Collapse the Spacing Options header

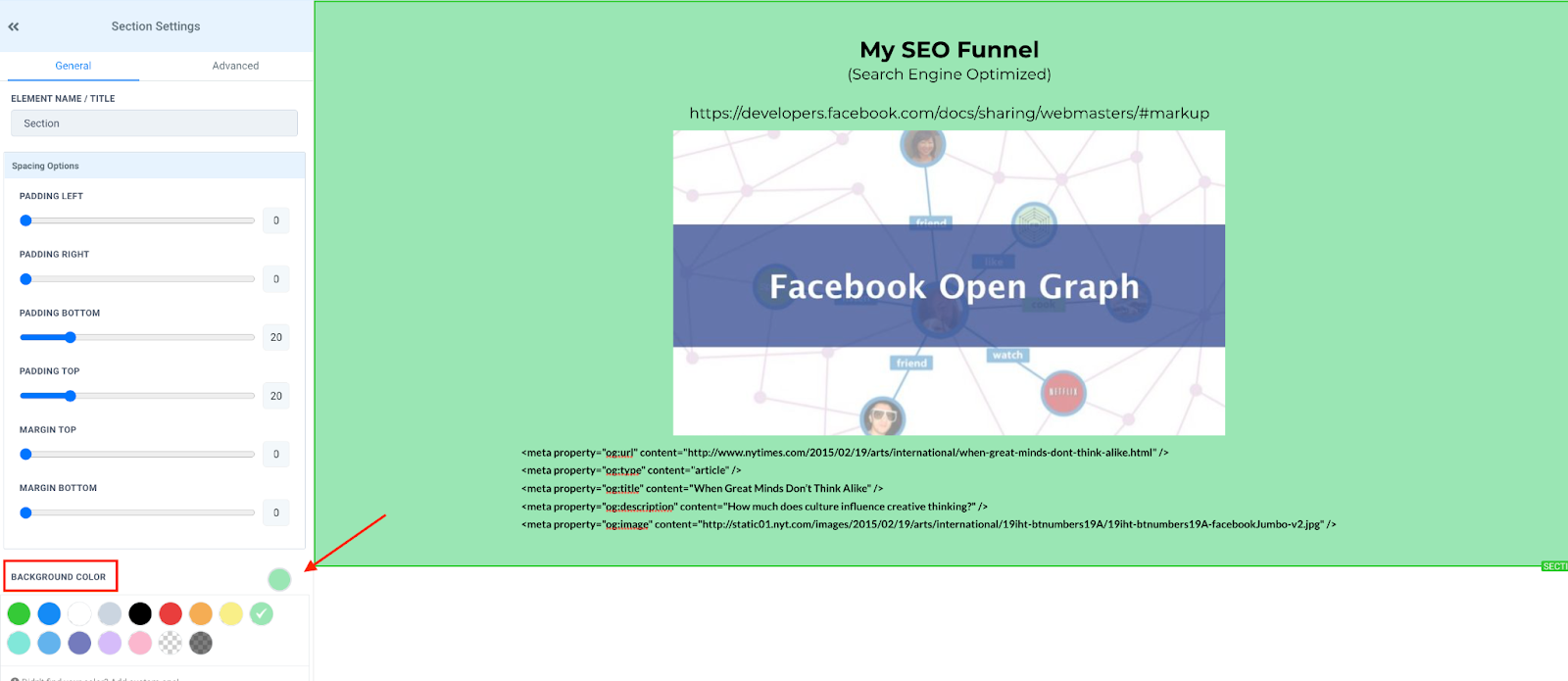(x=154, y=166)
